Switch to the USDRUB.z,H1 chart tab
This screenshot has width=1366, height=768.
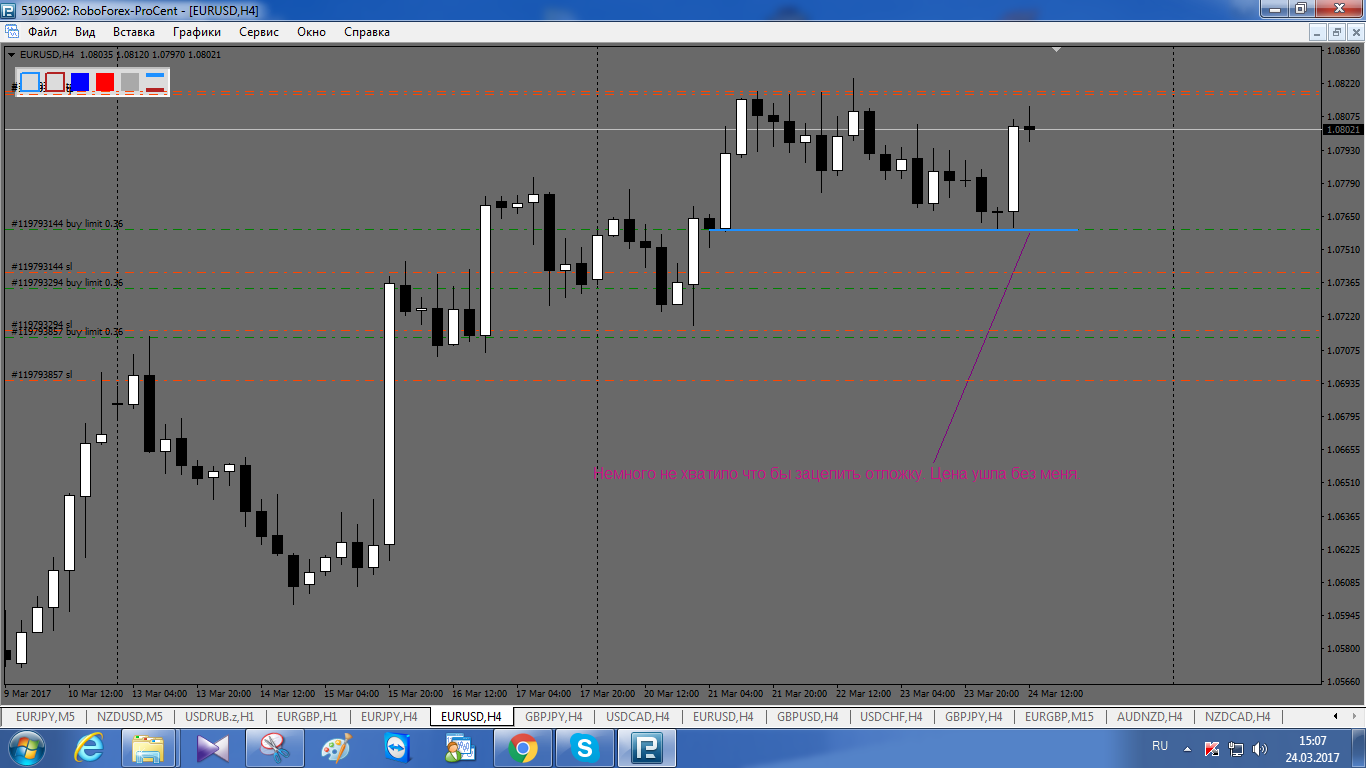[x=219, y=717]
